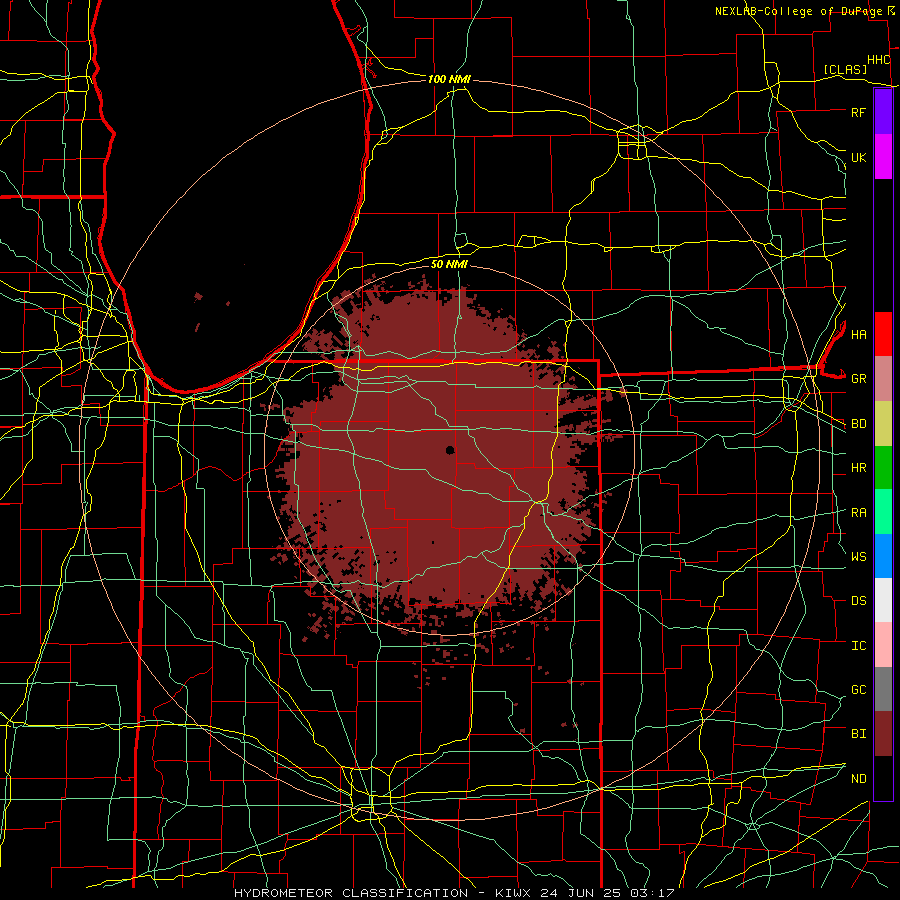Click the 50 NMI range ring label

[x=449, y=264]
